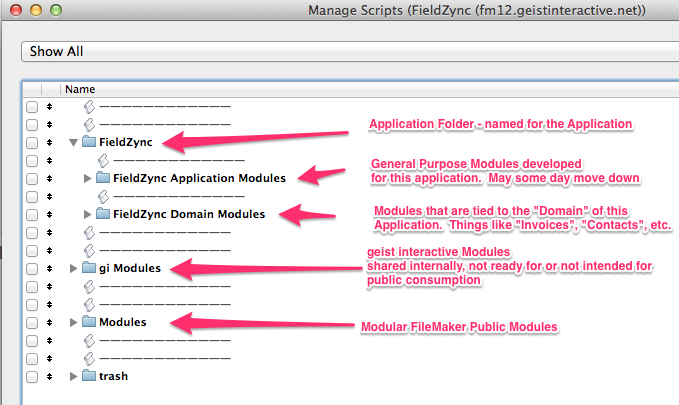Click script icon of separator just above Modules folder
Screen dimensions: 679x405
click(89, 305)
